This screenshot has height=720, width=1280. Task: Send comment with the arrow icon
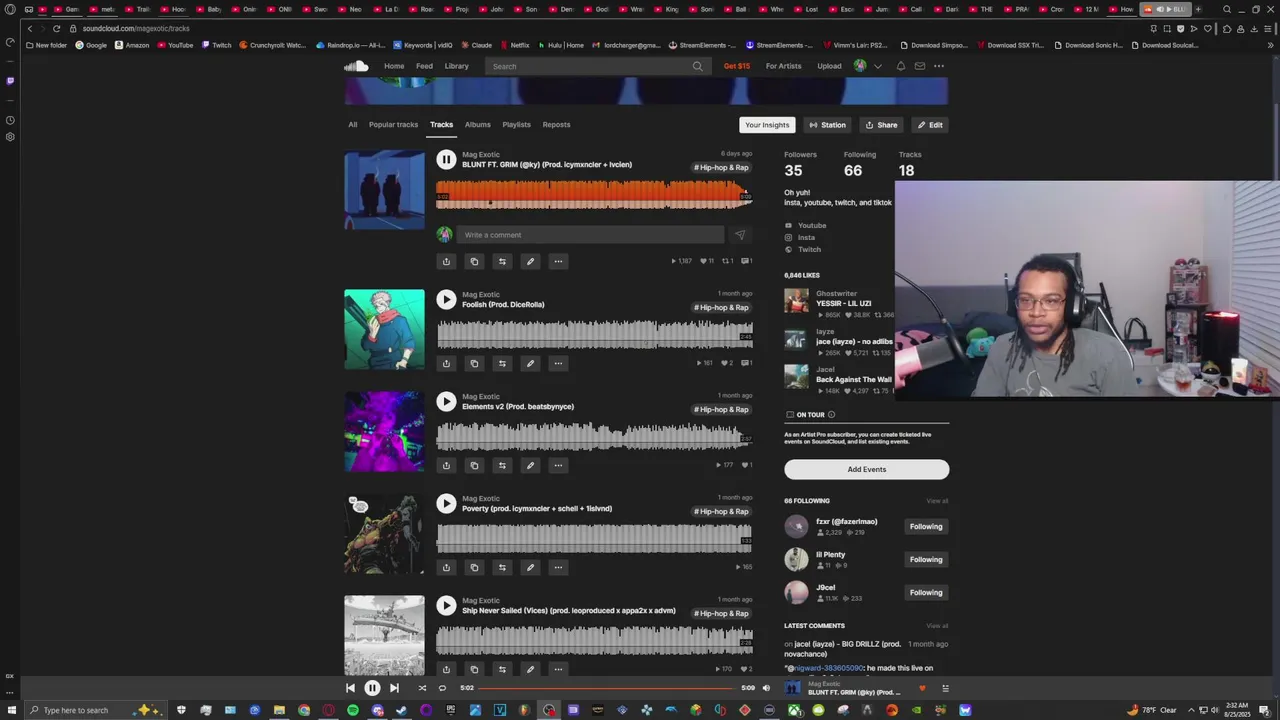pos(739,235)
